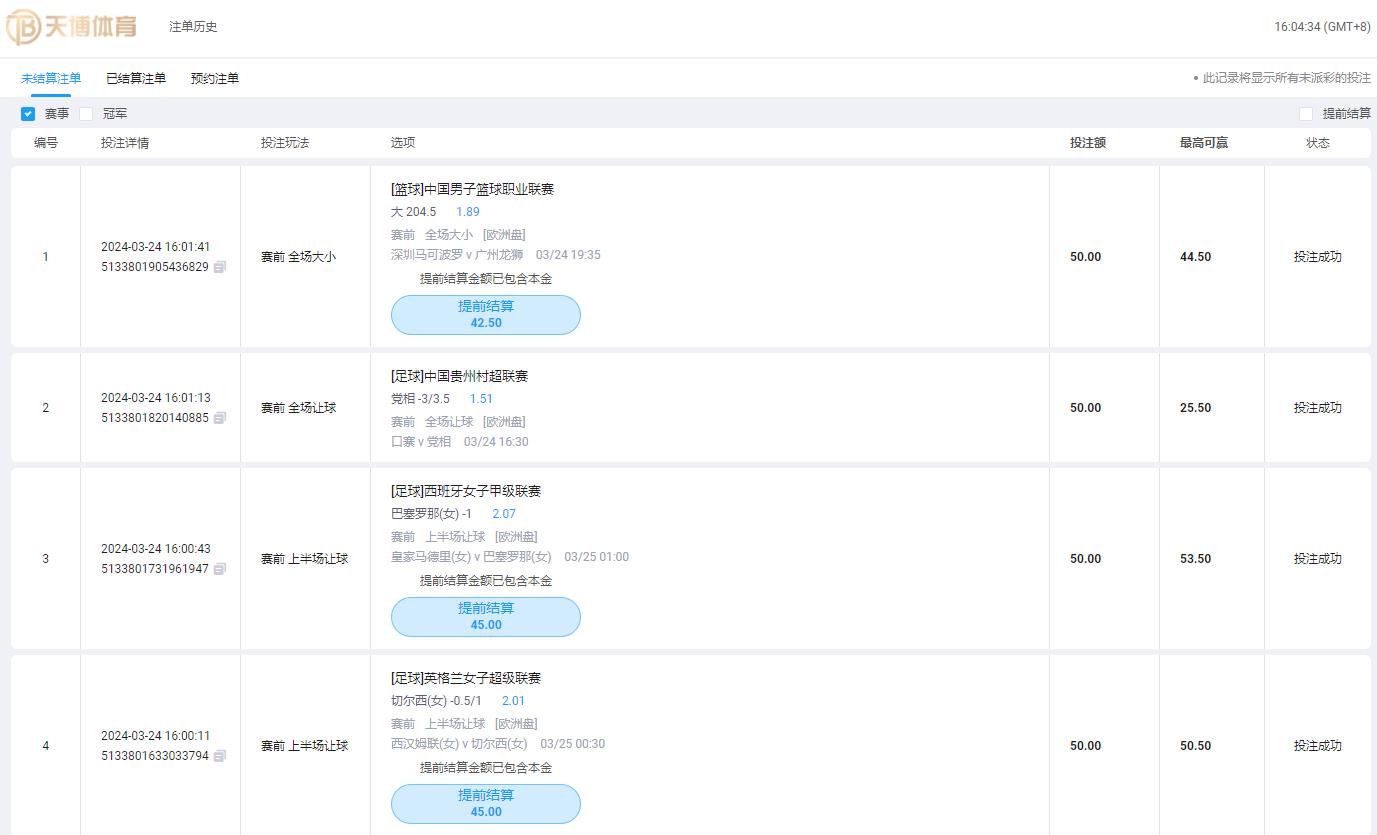Click timestamp 2024-03-24 16:01:41

[x=156, y=247]
